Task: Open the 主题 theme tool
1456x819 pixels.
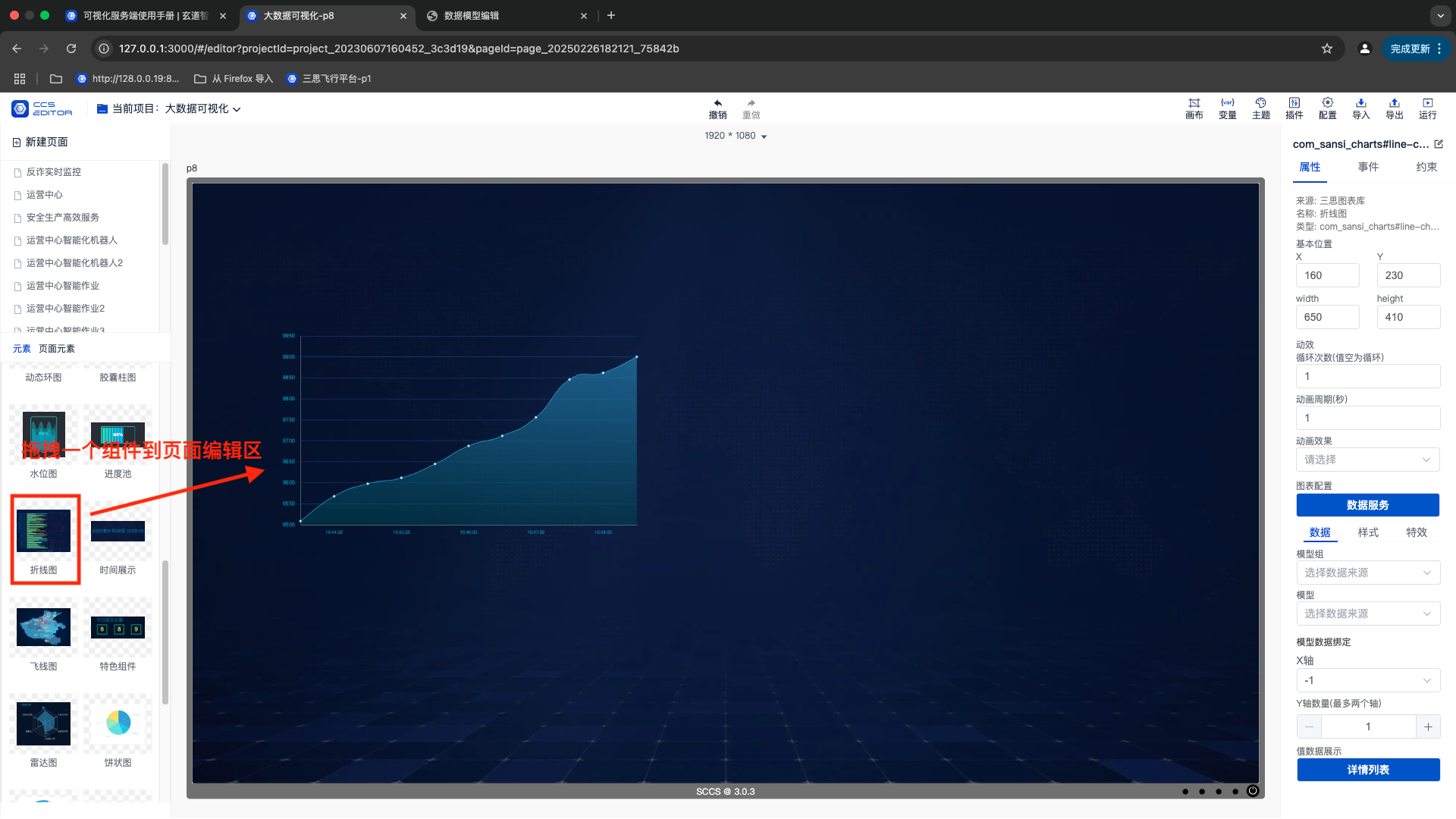Action: coord(1260,108)
